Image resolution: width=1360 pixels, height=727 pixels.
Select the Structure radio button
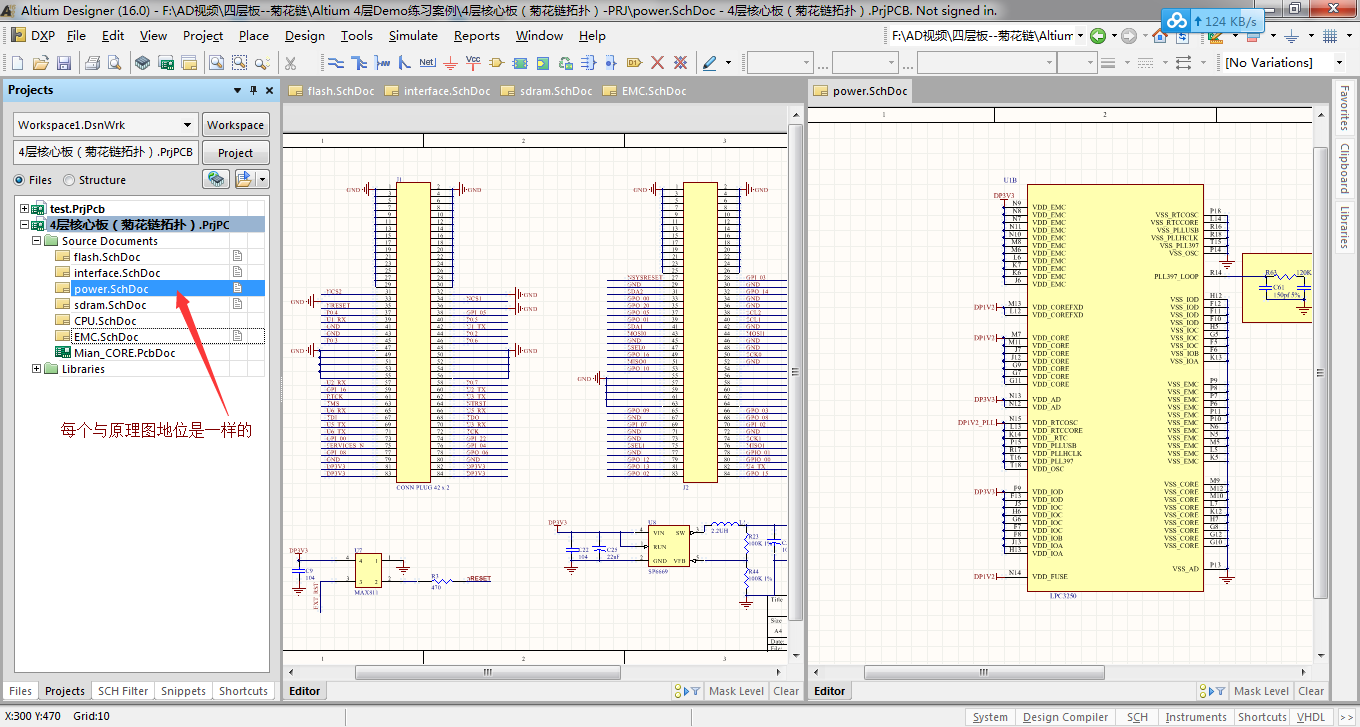[69, 180]
